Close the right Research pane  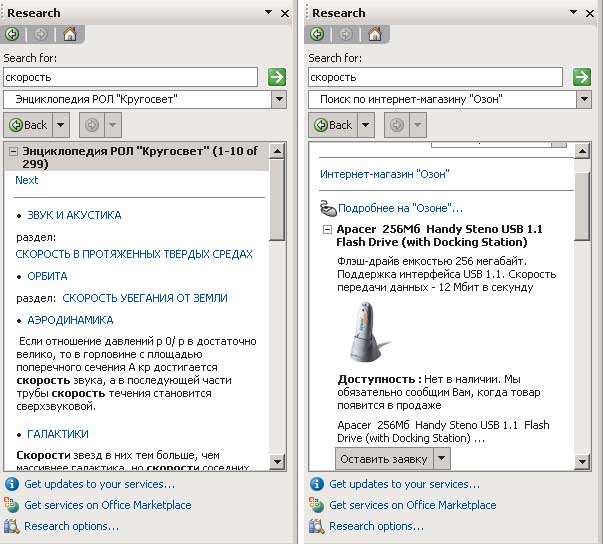click(x=590, y=13)
